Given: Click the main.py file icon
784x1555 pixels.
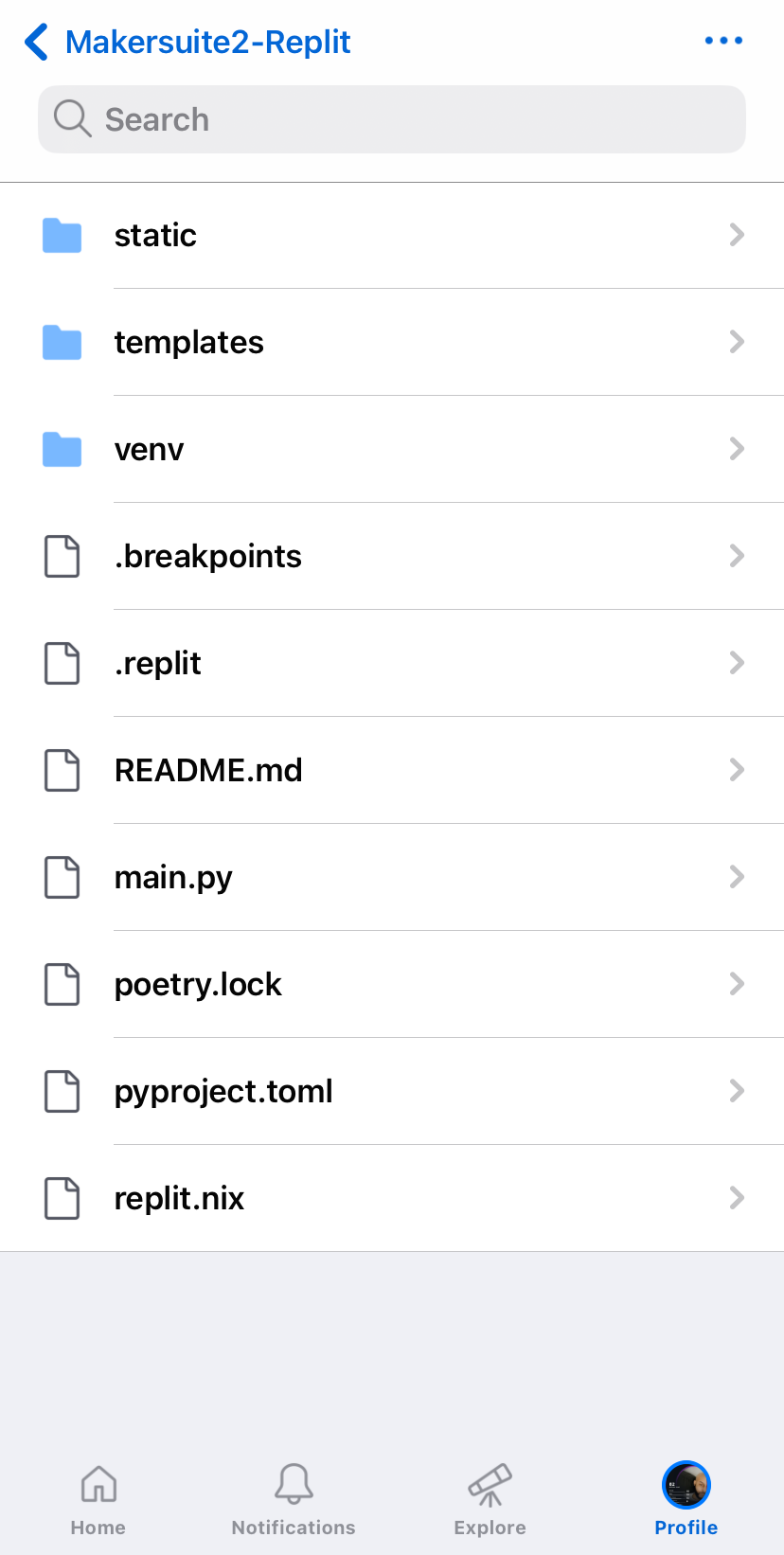Looking at the screenshot, I should coord(62,877).
